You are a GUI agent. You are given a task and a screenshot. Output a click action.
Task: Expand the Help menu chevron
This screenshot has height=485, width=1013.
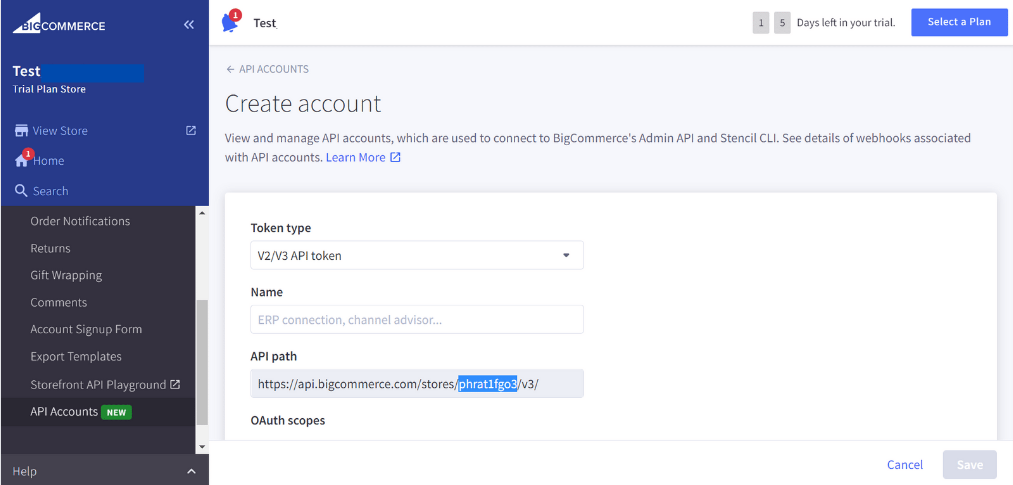coord(191,471)
